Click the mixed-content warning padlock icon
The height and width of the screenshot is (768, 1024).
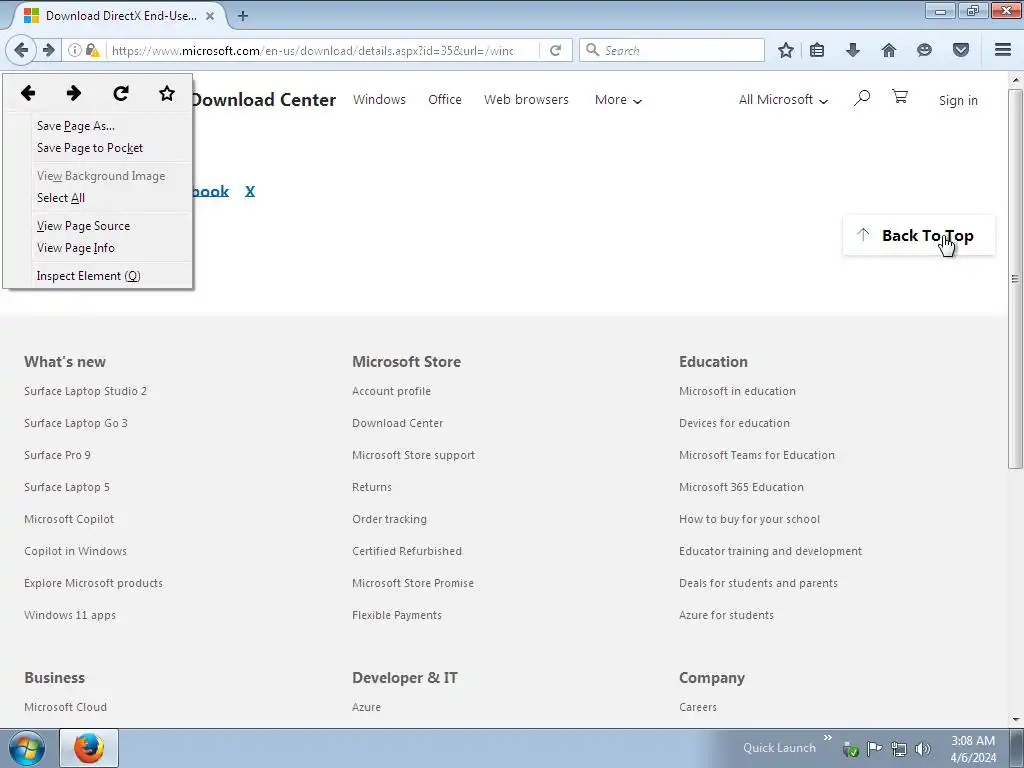tap(92, 50)
